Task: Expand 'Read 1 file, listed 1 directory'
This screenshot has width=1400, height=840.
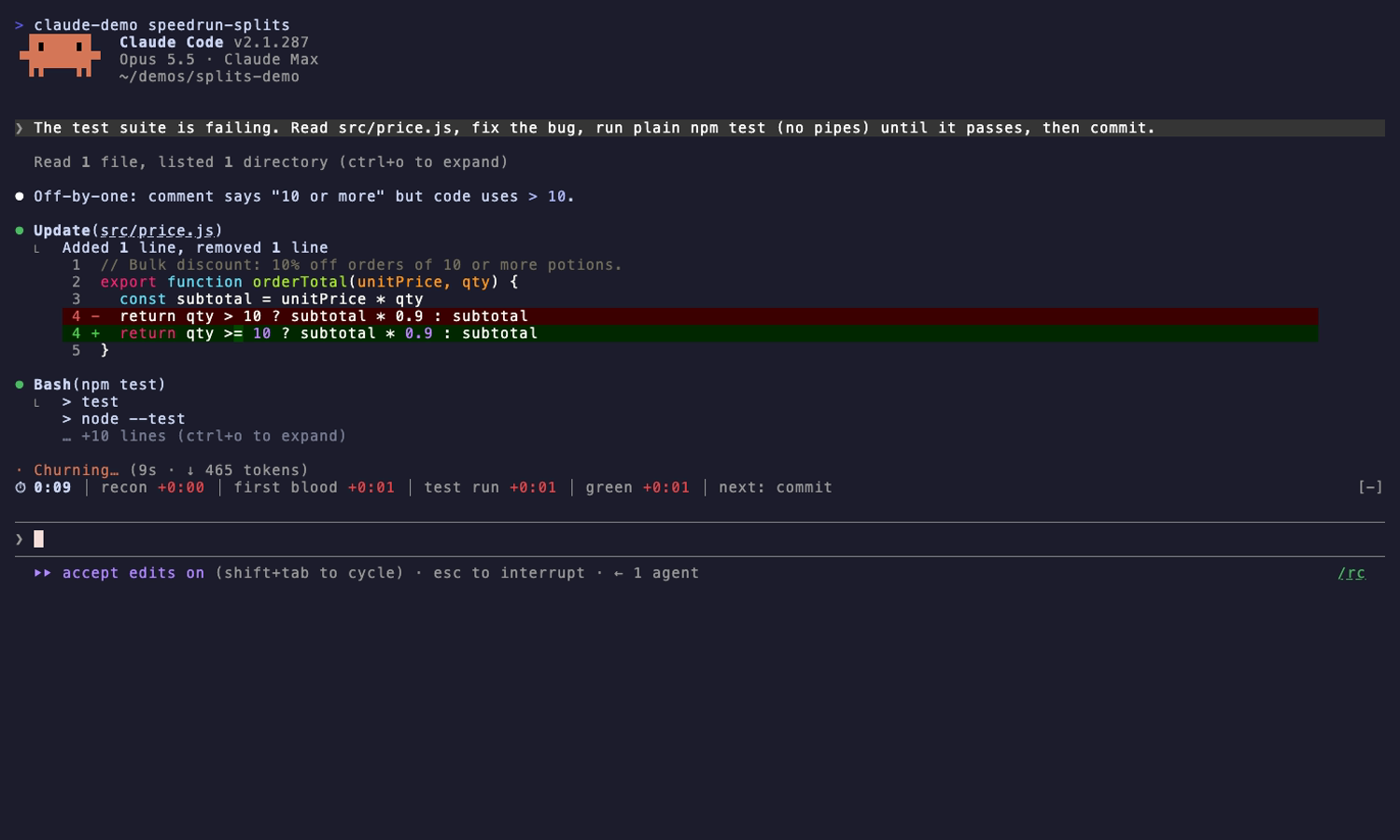Action: 271,162
